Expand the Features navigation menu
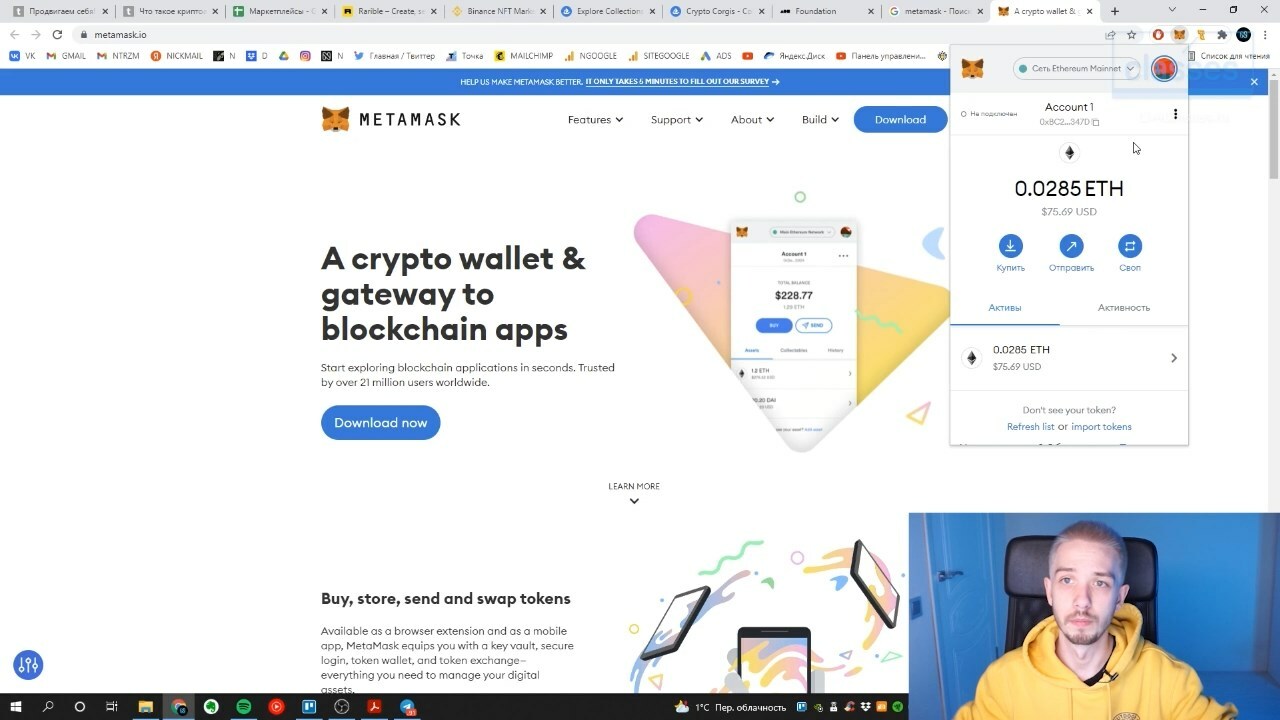 tap(595, 120)
